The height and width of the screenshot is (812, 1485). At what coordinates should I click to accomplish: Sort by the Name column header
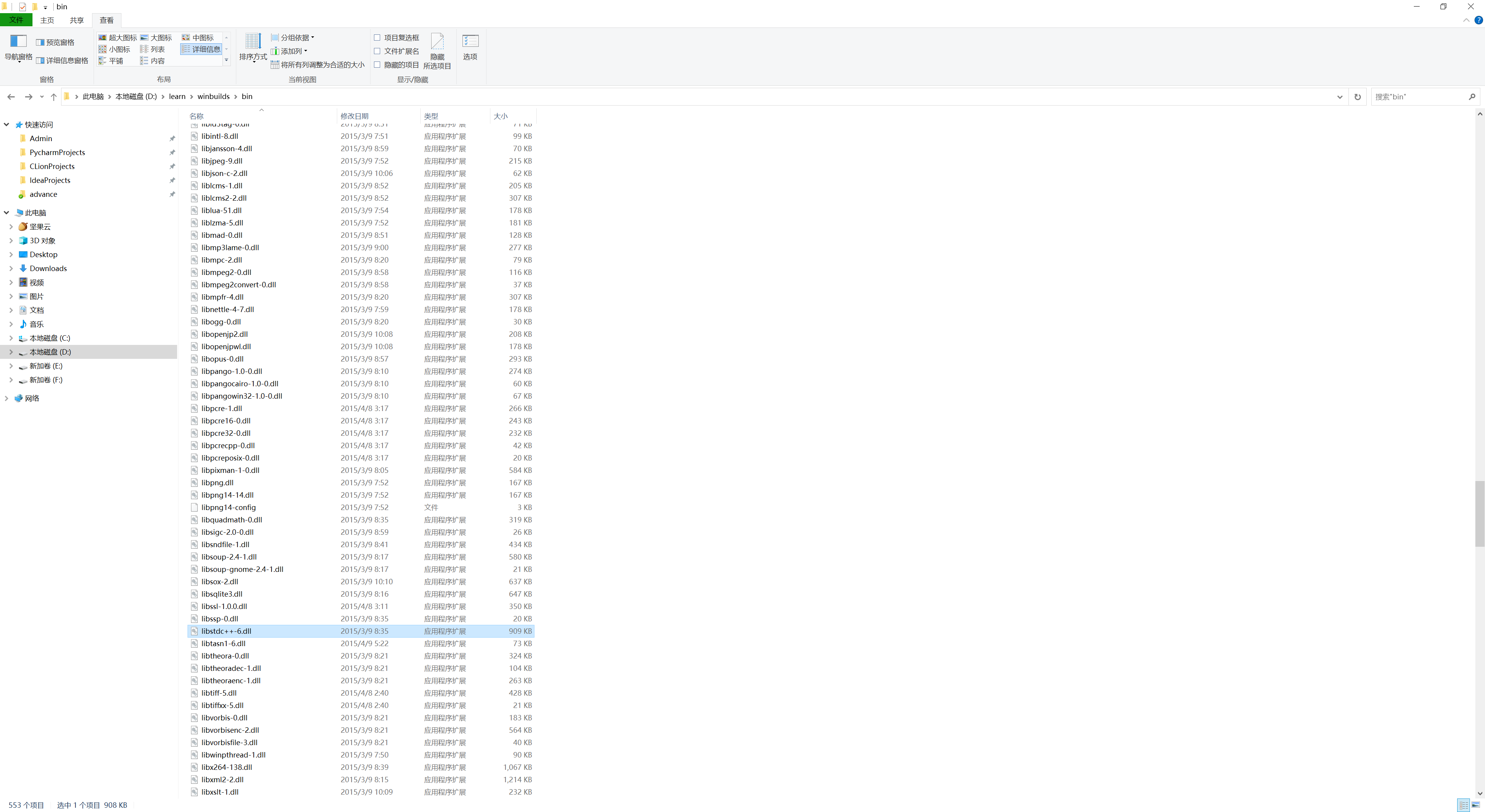click(x=262, y=116)
